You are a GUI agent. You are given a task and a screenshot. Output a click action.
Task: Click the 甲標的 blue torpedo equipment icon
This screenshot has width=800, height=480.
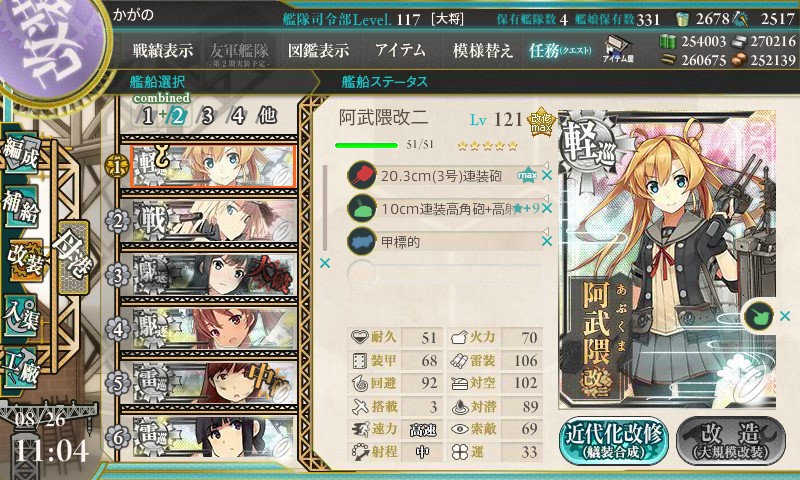pyautogui.click(x=361, y=241)
